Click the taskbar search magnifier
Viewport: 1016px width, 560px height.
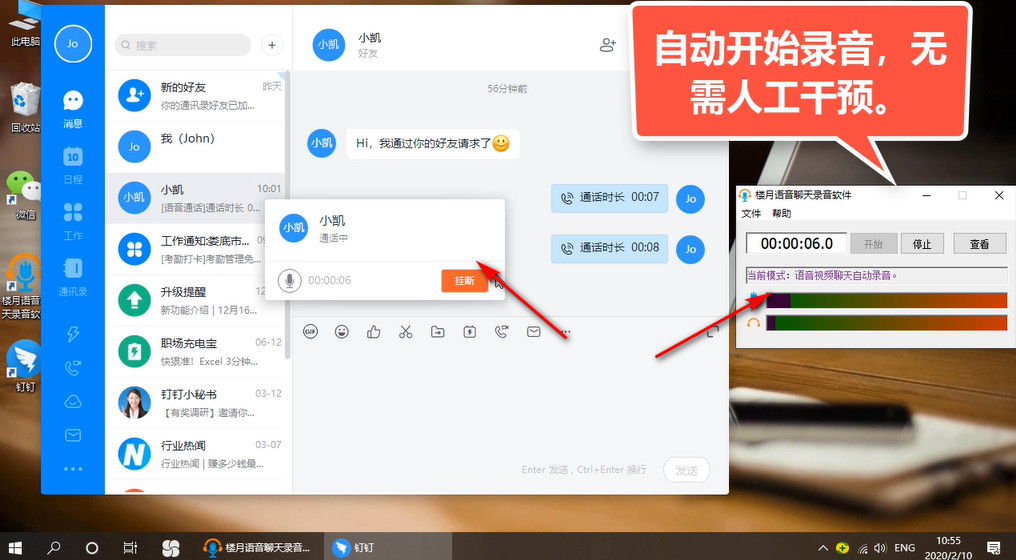click(54, 548)
